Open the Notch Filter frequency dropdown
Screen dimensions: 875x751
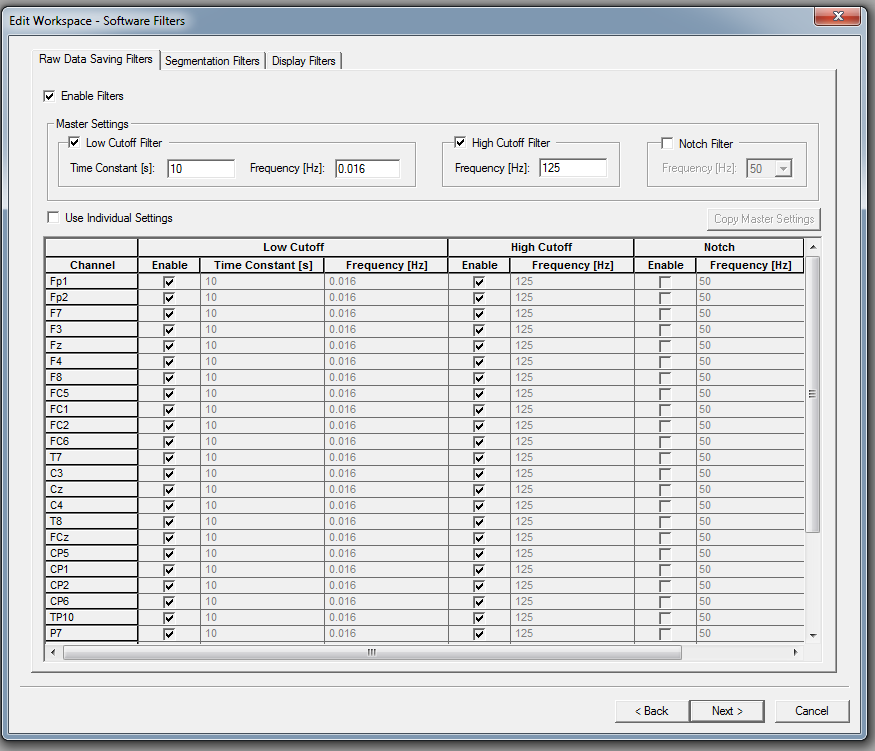(783, 169)
